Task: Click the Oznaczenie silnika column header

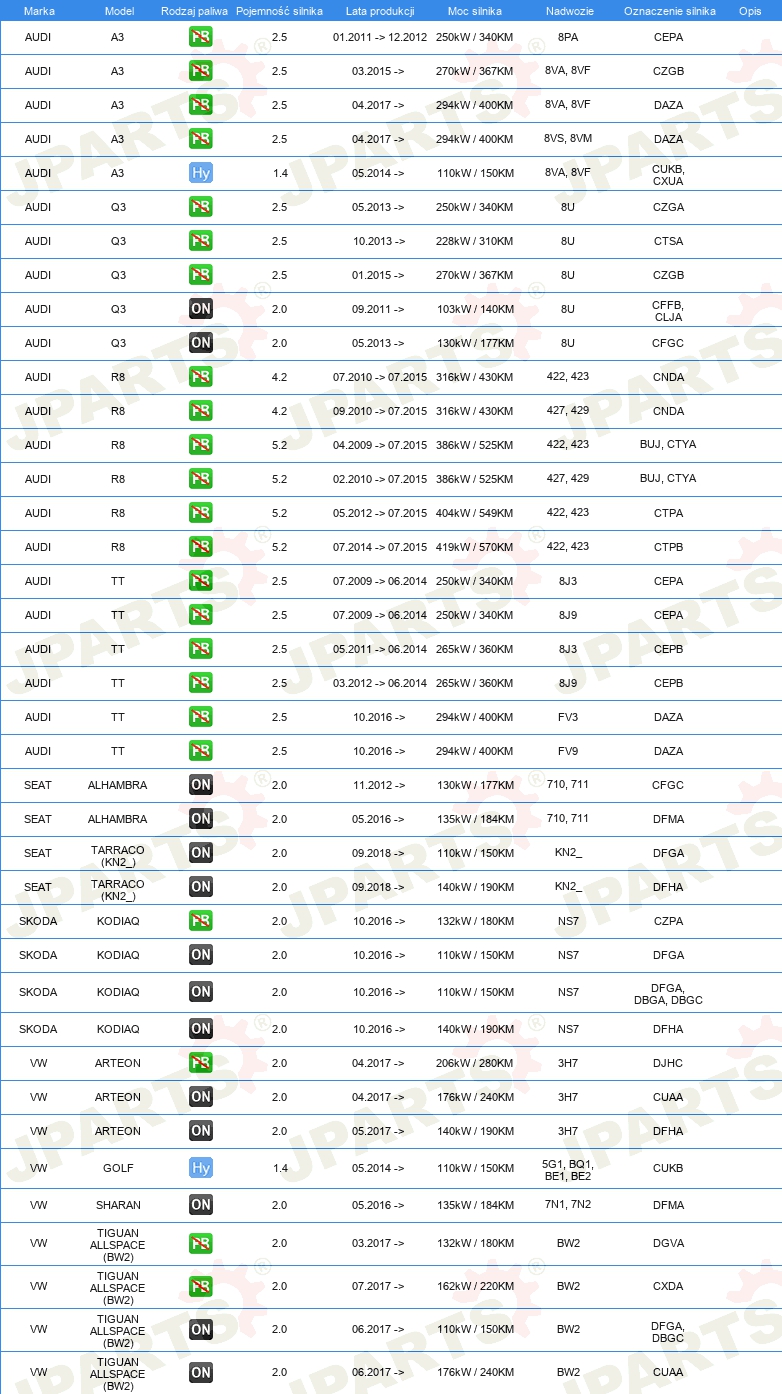Action: click(669, 10)
